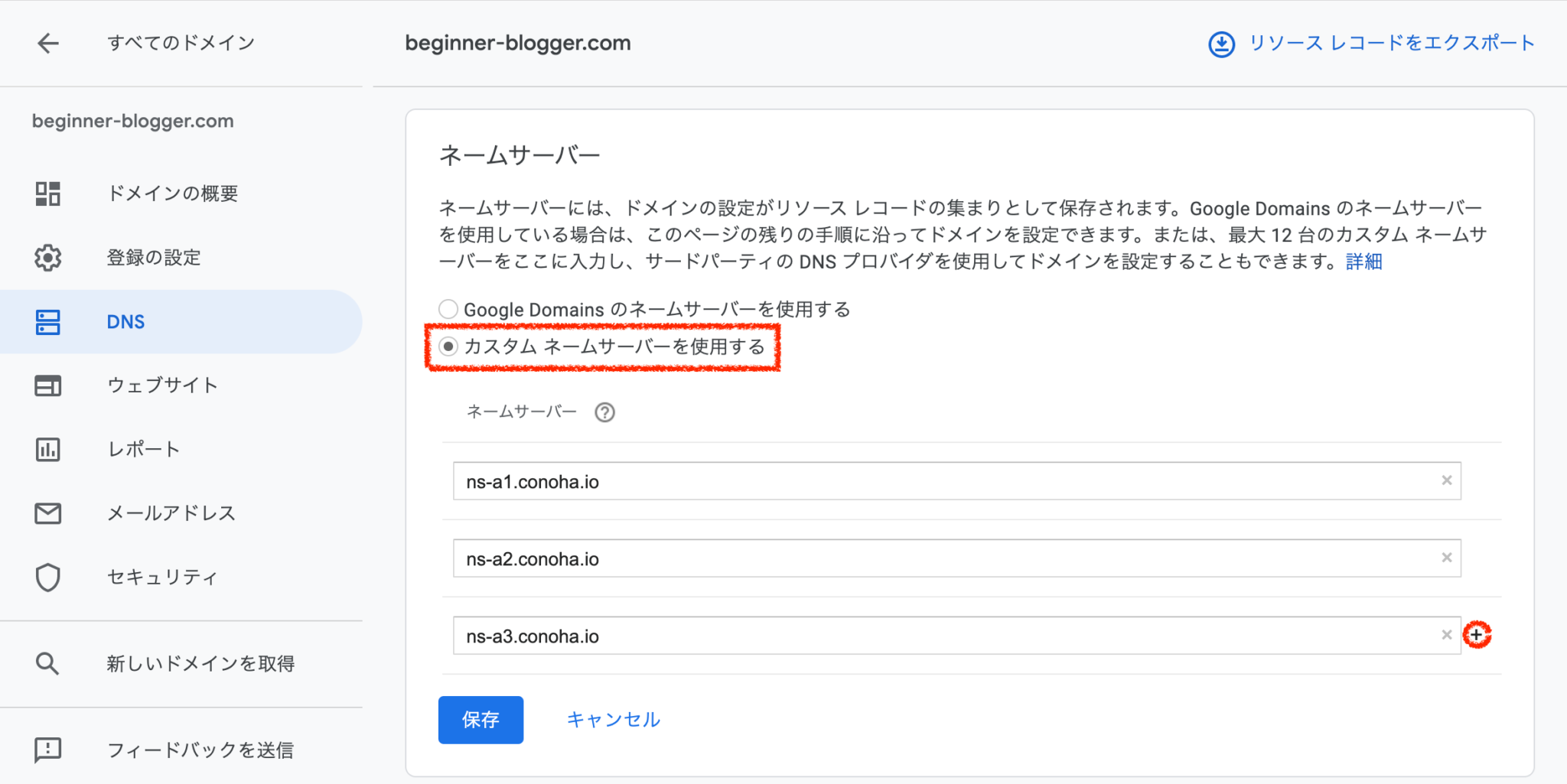The width and height of the screenshot is (1567, 784).
Task: Click the export download icon
Action: coord(1222,44)
